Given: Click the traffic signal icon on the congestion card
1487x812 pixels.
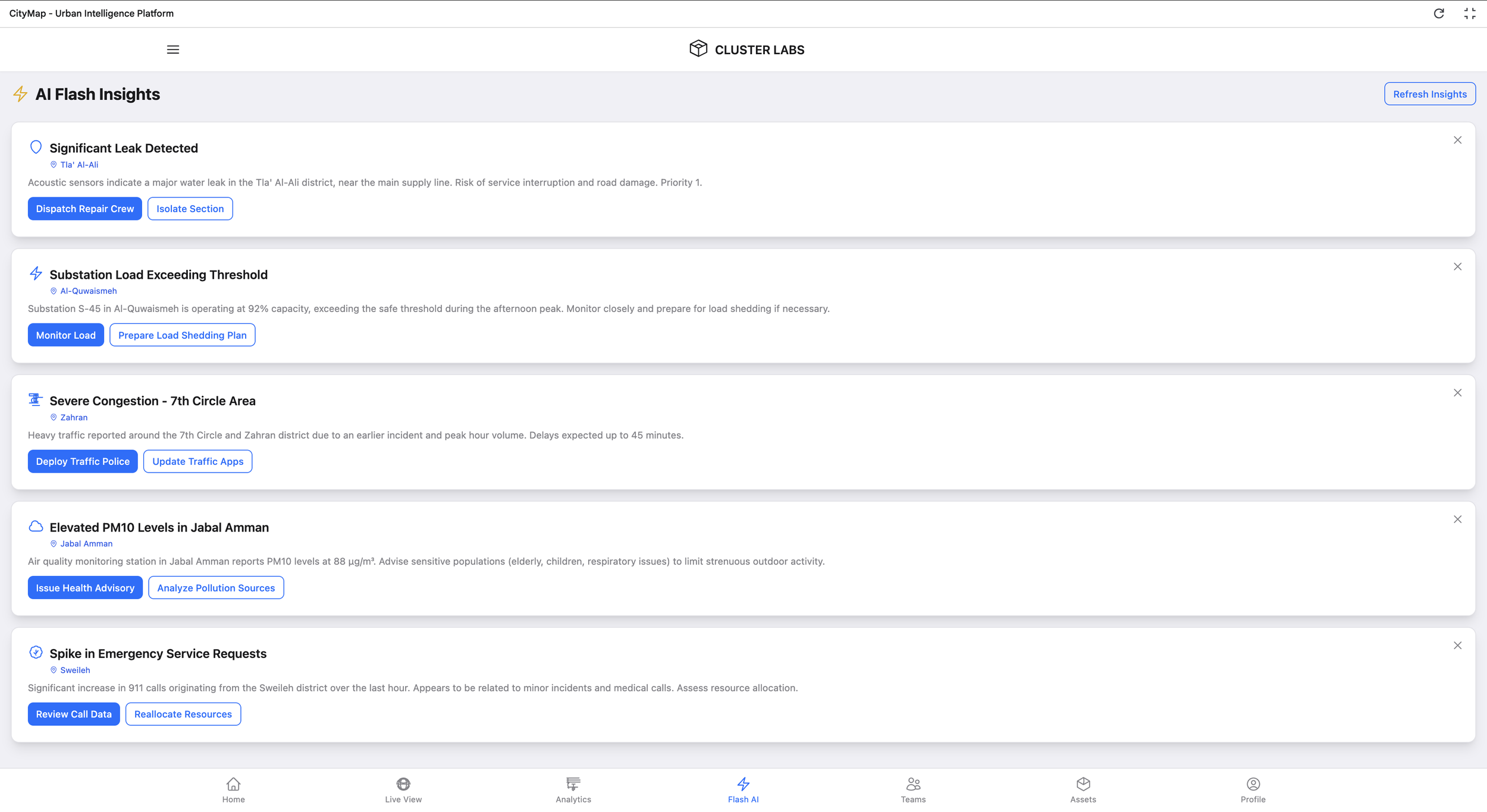Looking at the screenshot, I should click(x=36, y=399).
